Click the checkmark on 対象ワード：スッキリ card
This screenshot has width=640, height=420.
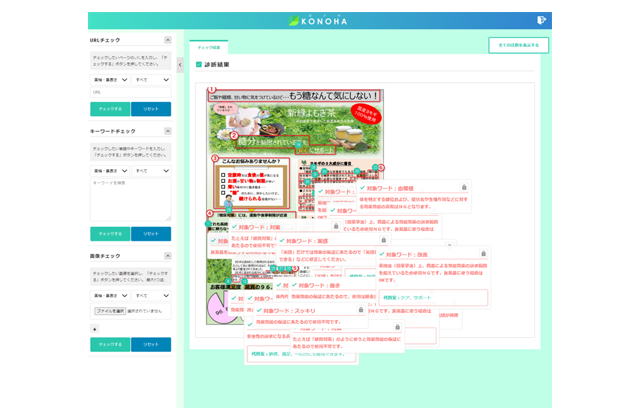259,311
